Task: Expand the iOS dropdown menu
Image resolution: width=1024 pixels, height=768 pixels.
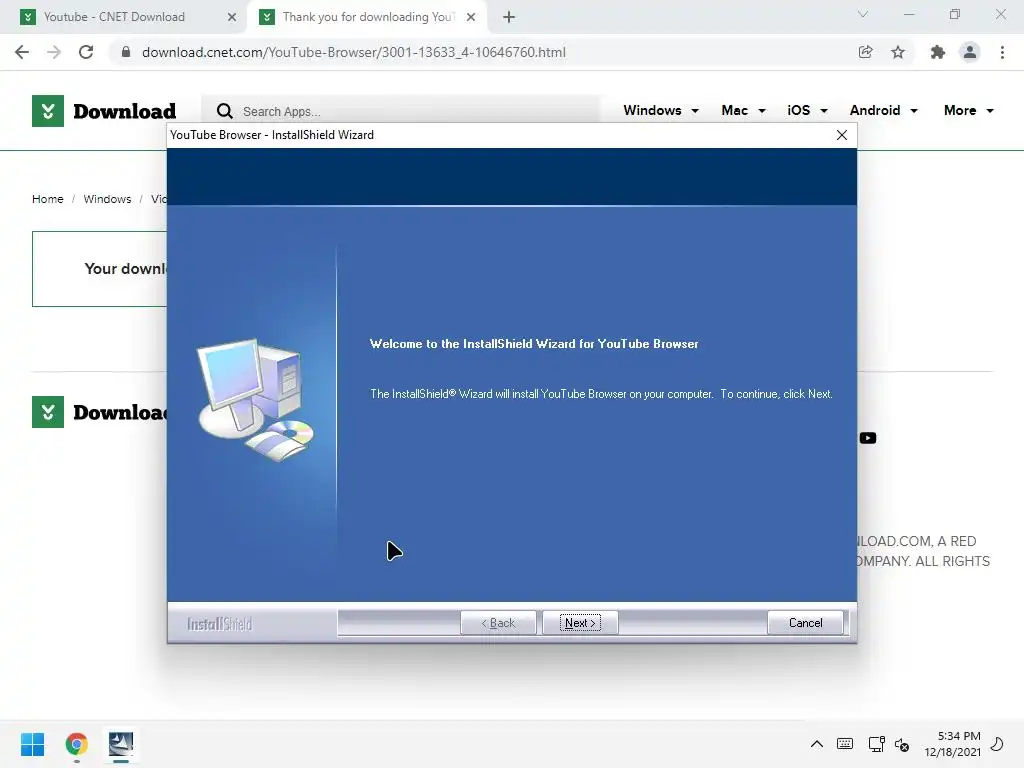Action: pyautogui.click(x=807, y=110)
